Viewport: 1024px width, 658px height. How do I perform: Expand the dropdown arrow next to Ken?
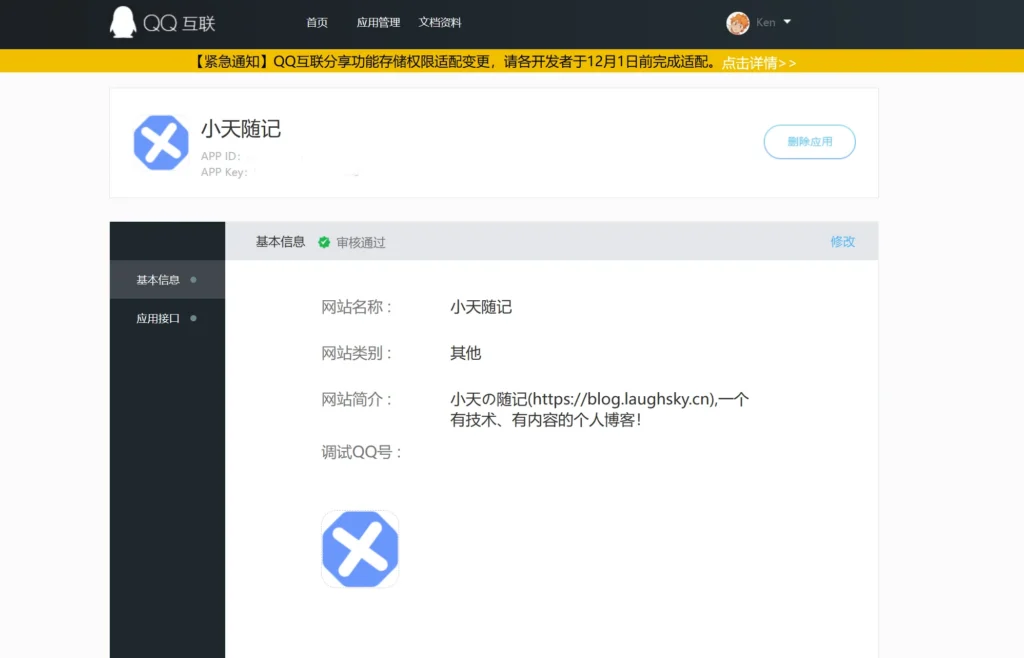point(785,22)
